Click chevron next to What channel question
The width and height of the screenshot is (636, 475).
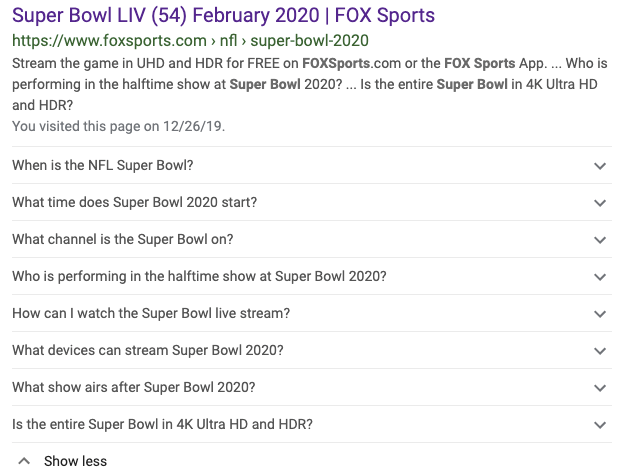click(x=600, y=240)
